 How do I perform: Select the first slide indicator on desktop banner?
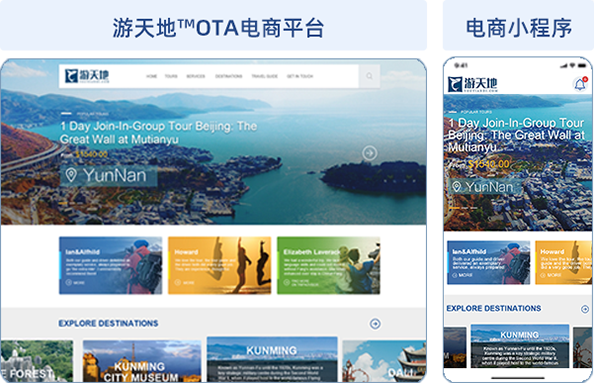tap(63, 203)
